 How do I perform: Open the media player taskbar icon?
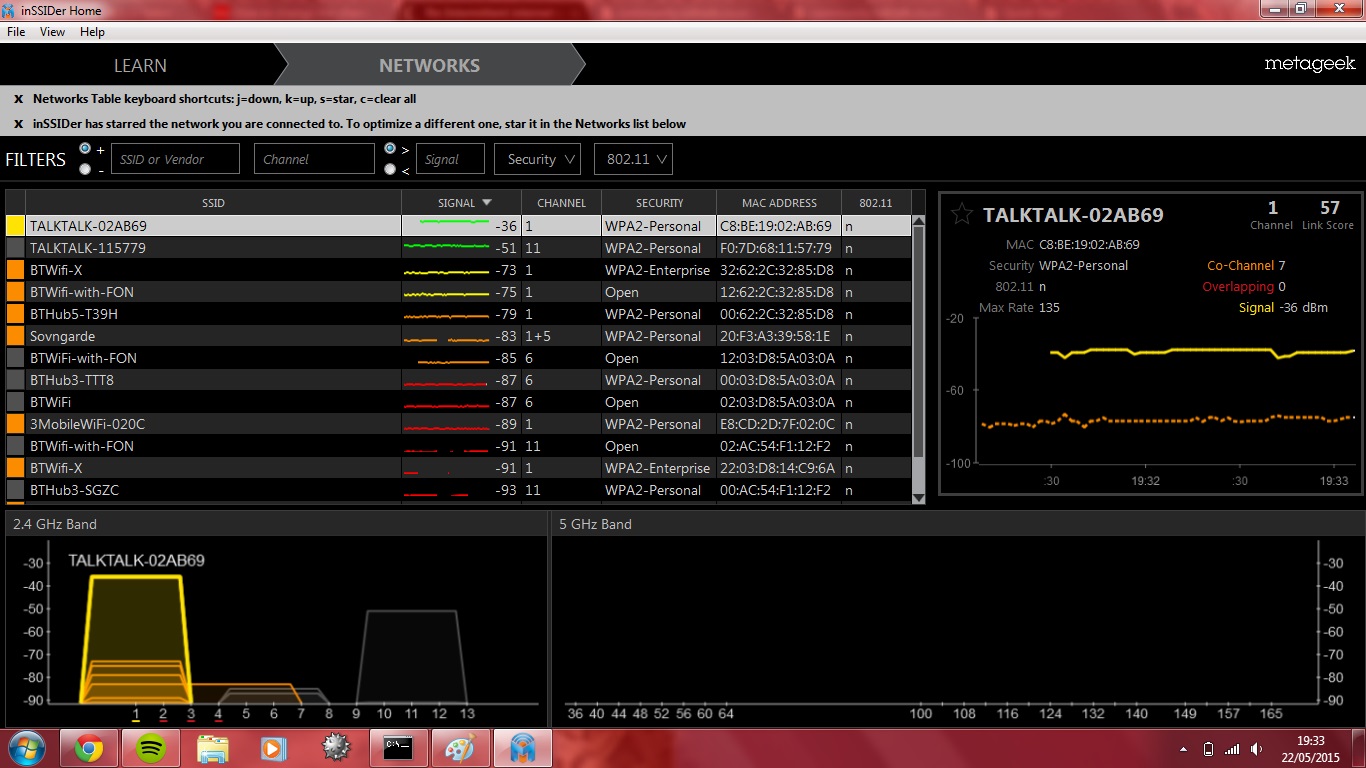pyautogui.click(x=274, y=748)
